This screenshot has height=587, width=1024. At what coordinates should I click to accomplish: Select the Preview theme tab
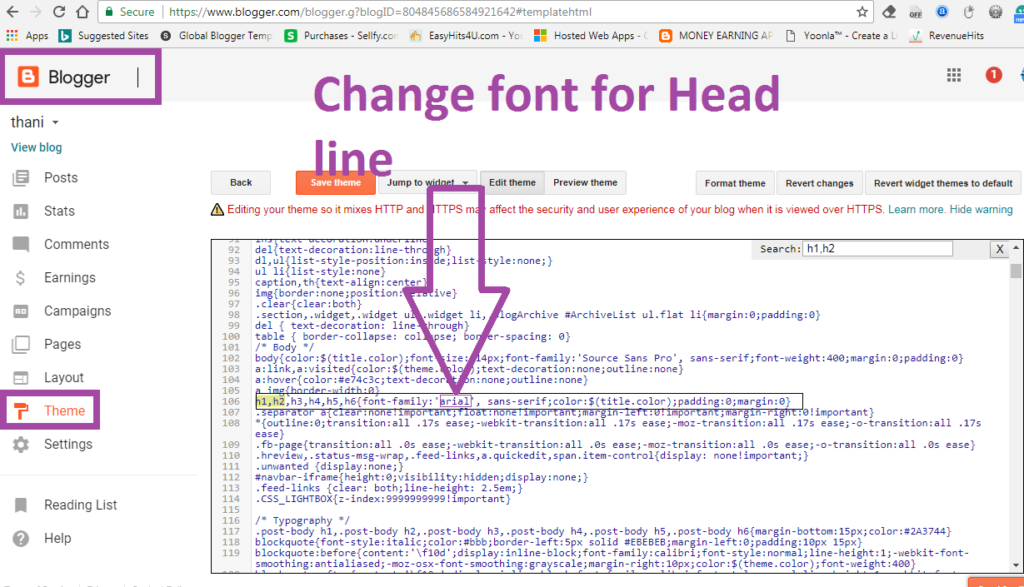(585, 183)
